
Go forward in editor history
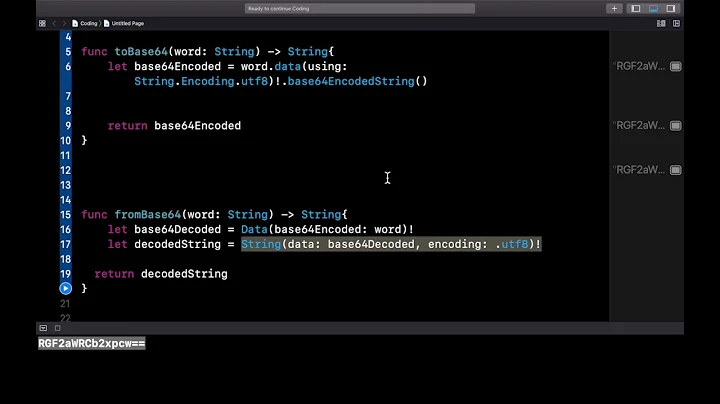click(x=64, y=23)
